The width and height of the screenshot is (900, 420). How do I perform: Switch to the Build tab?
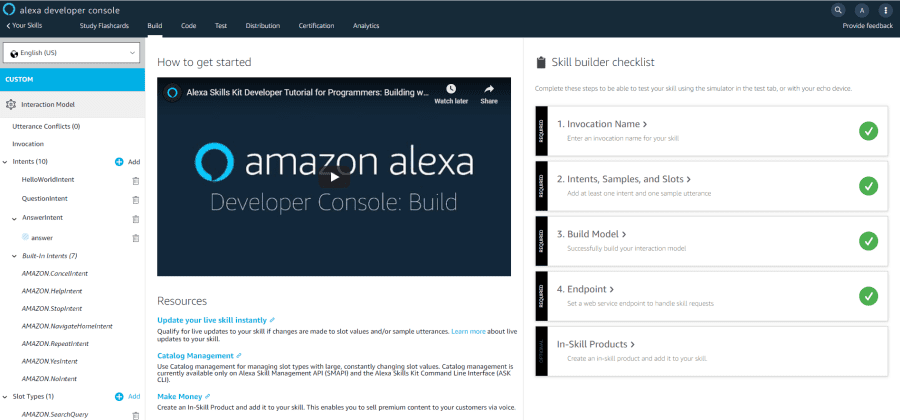point(155,26)
